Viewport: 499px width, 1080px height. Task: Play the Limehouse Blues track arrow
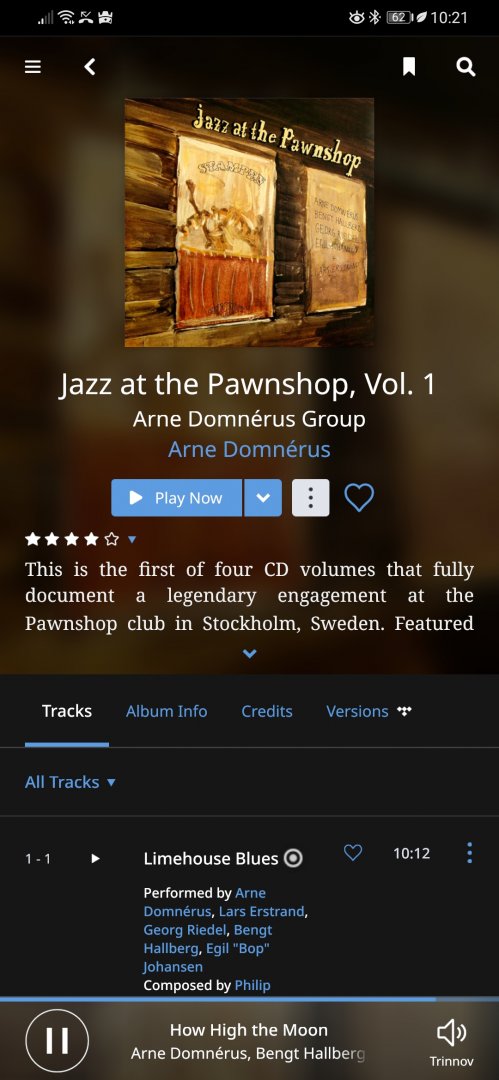tap(96, 858)
